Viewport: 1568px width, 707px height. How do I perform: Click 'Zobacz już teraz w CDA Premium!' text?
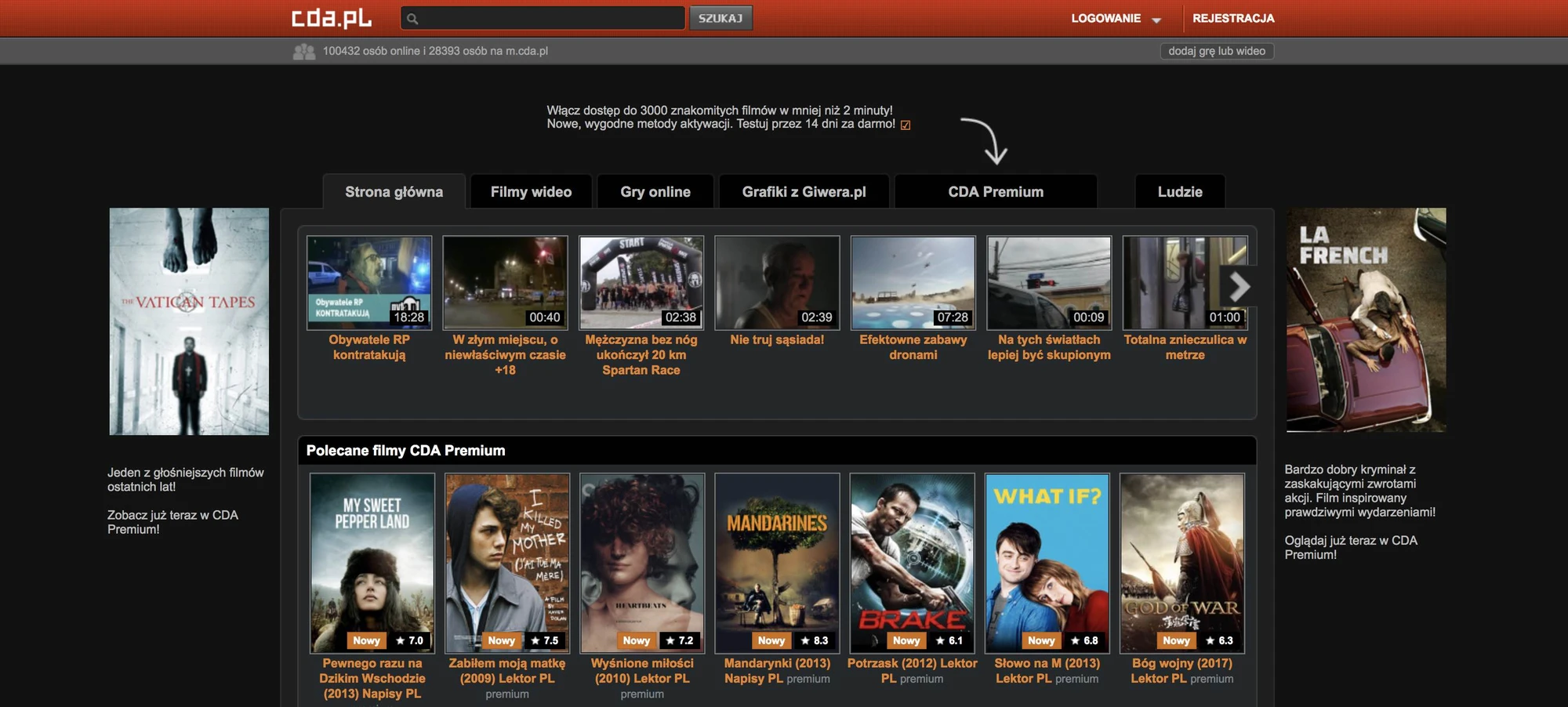click(172, 522)
